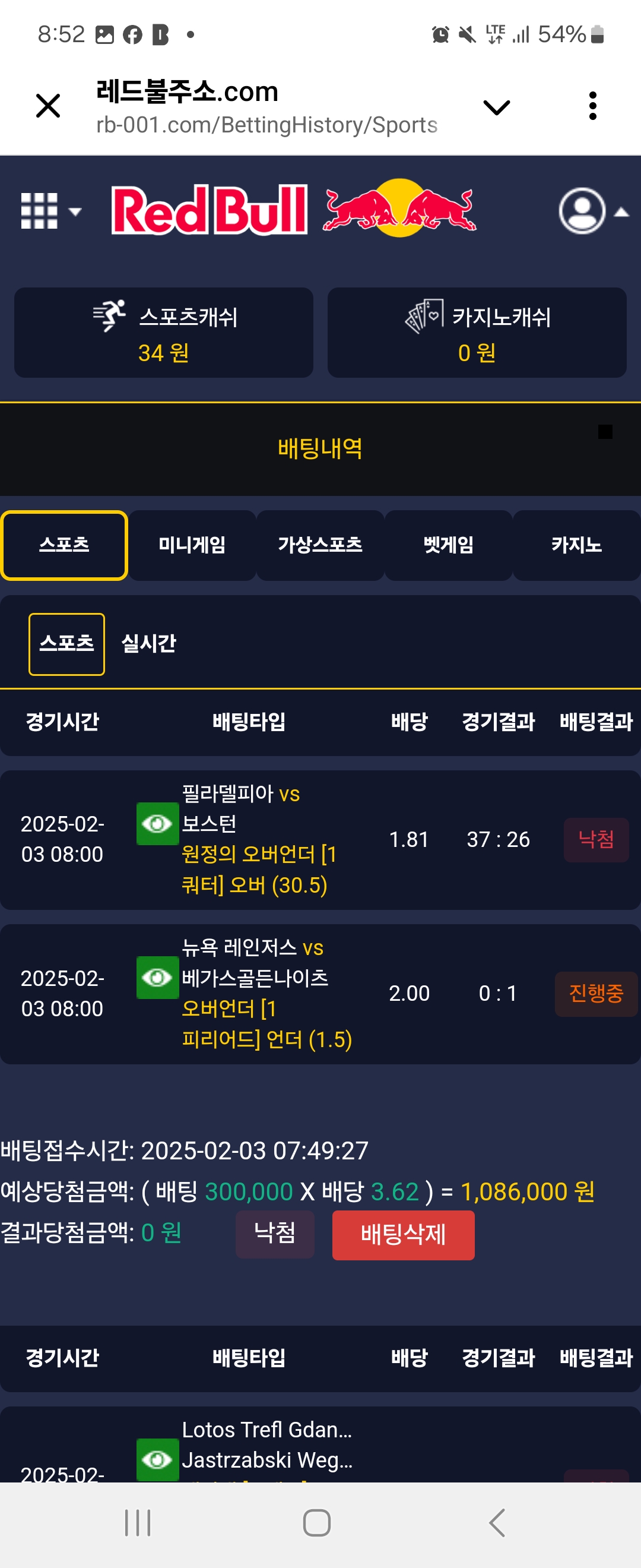Open the user profile account menu
The image size is (641, 1568).
(x=583, y=211)
